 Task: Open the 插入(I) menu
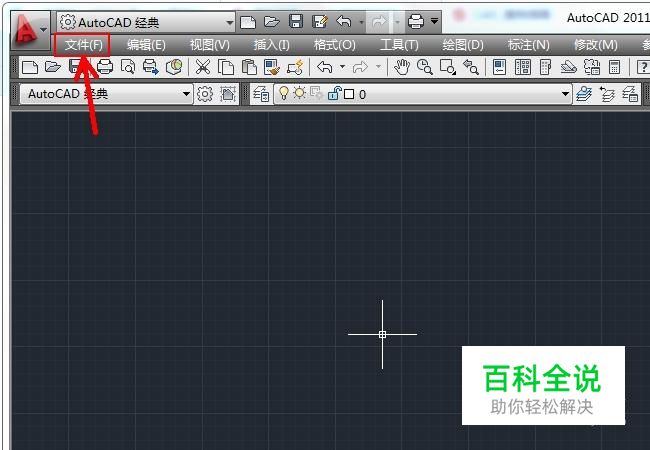[272, 45]
